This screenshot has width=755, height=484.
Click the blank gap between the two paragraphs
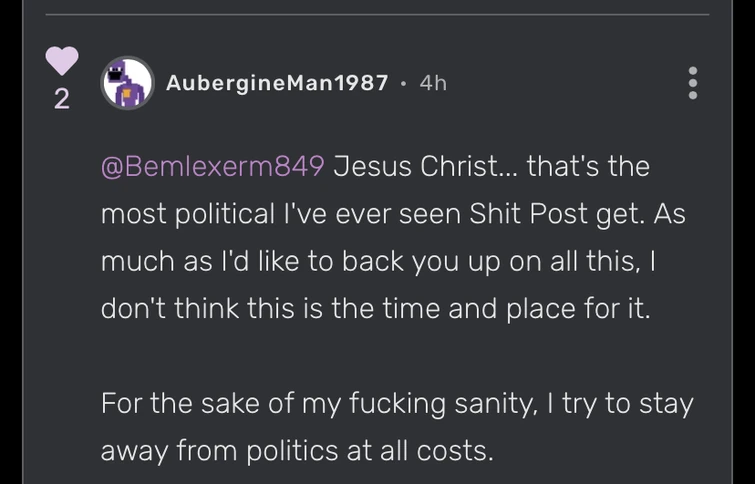(375, 357)
